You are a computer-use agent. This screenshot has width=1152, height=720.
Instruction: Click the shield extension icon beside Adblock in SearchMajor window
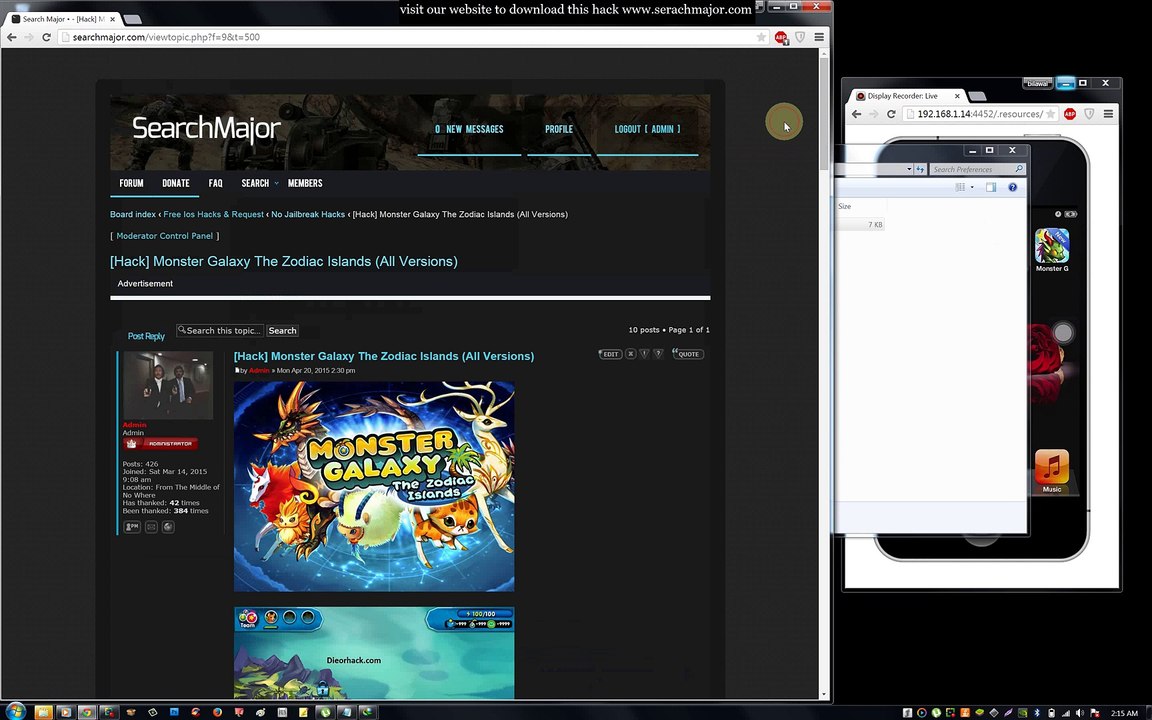click(800, 37)
